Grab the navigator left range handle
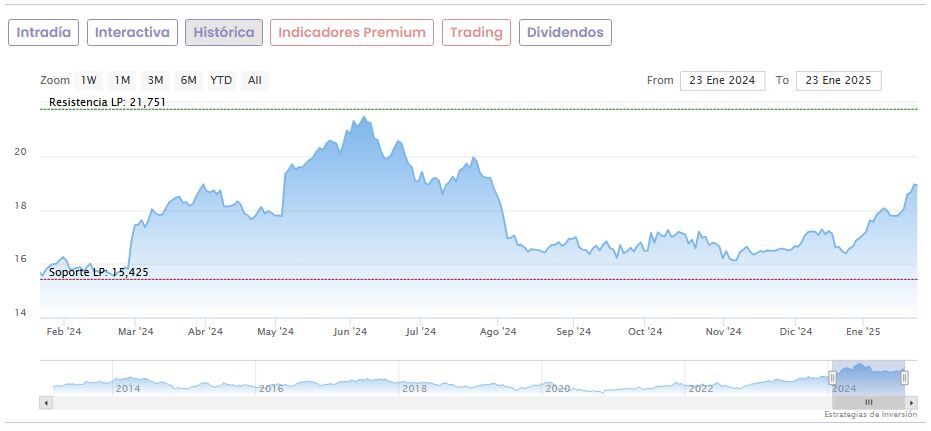931x431 pixels. coord(832,377)
